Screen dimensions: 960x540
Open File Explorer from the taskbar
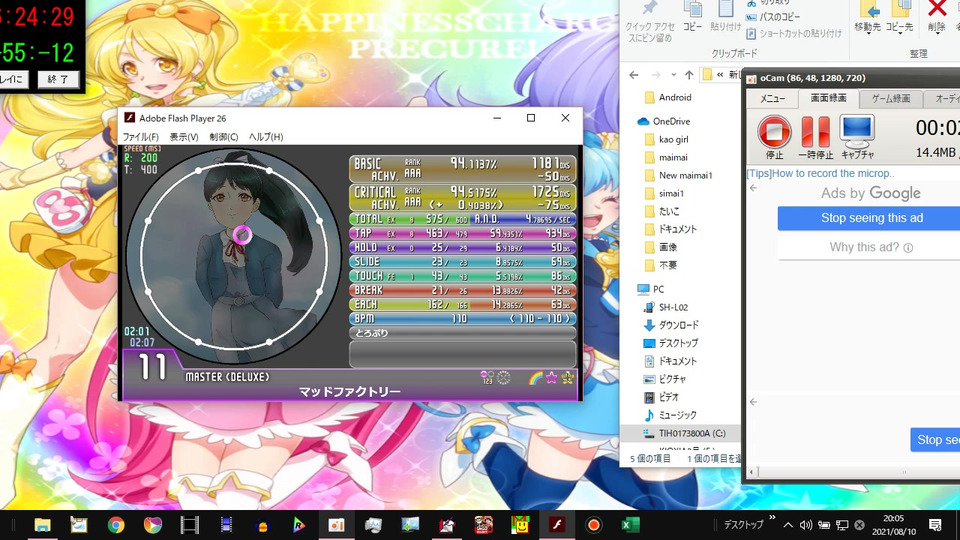point(42,525)
